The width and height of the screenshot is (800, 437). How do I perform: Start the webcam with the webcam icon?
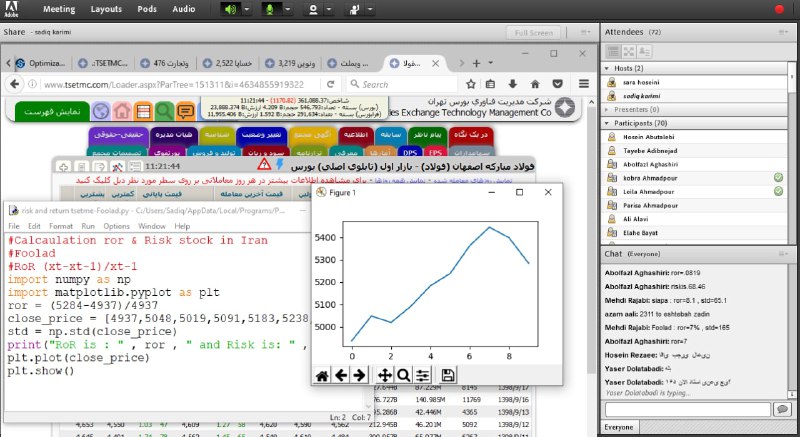(x=313, y=9)
